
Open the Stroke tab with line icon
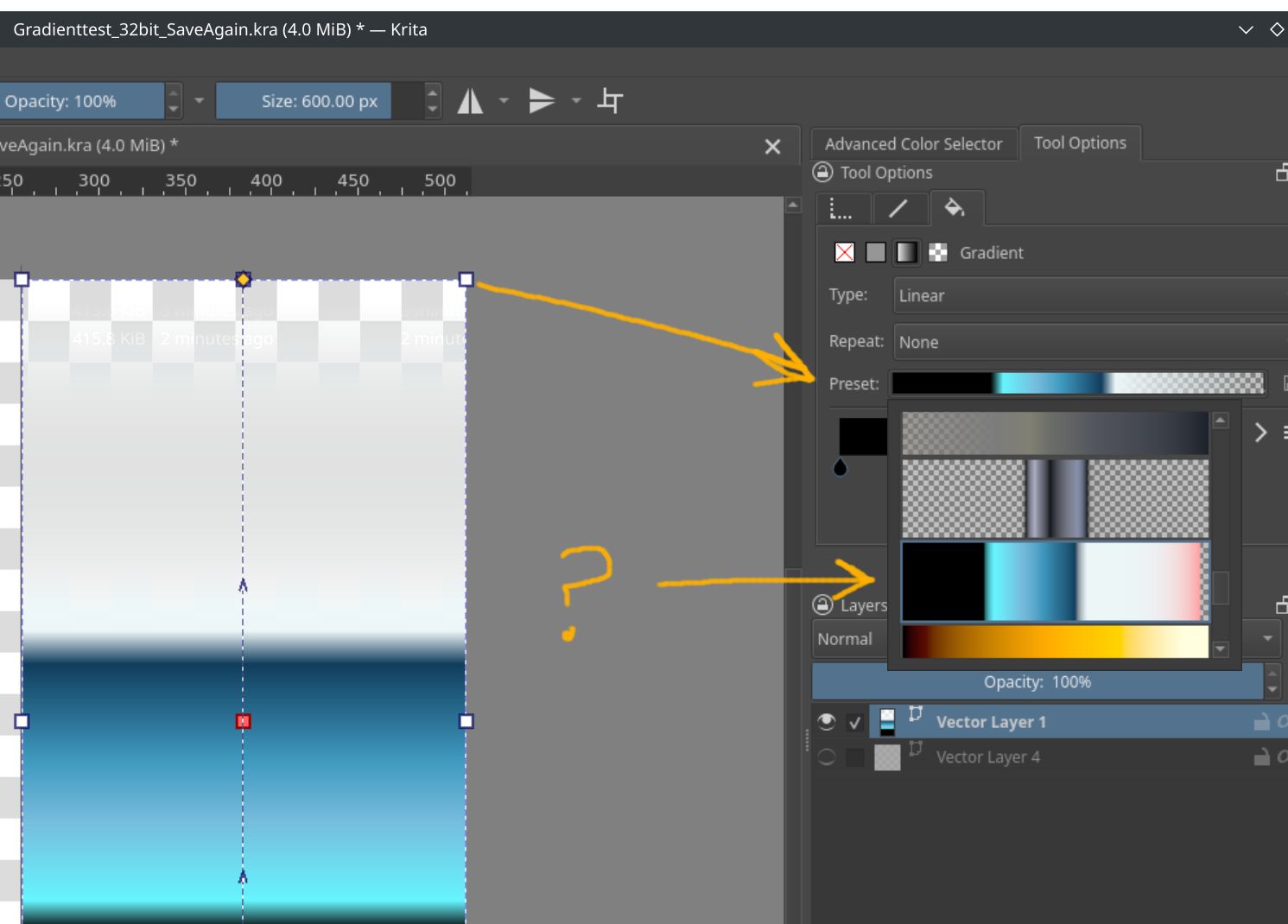pos(898,208)
